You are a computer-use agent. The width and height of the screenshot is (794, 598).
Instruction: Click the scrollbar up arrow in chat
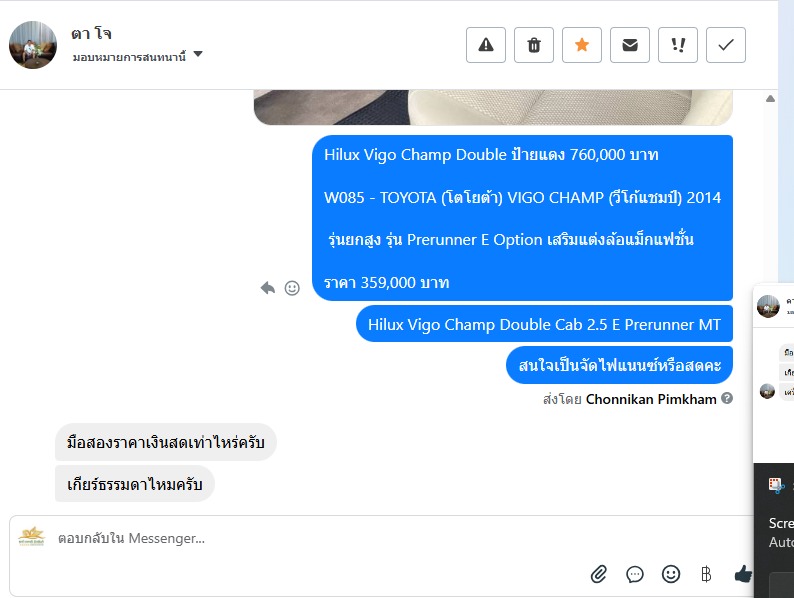[x=770, y=99]
